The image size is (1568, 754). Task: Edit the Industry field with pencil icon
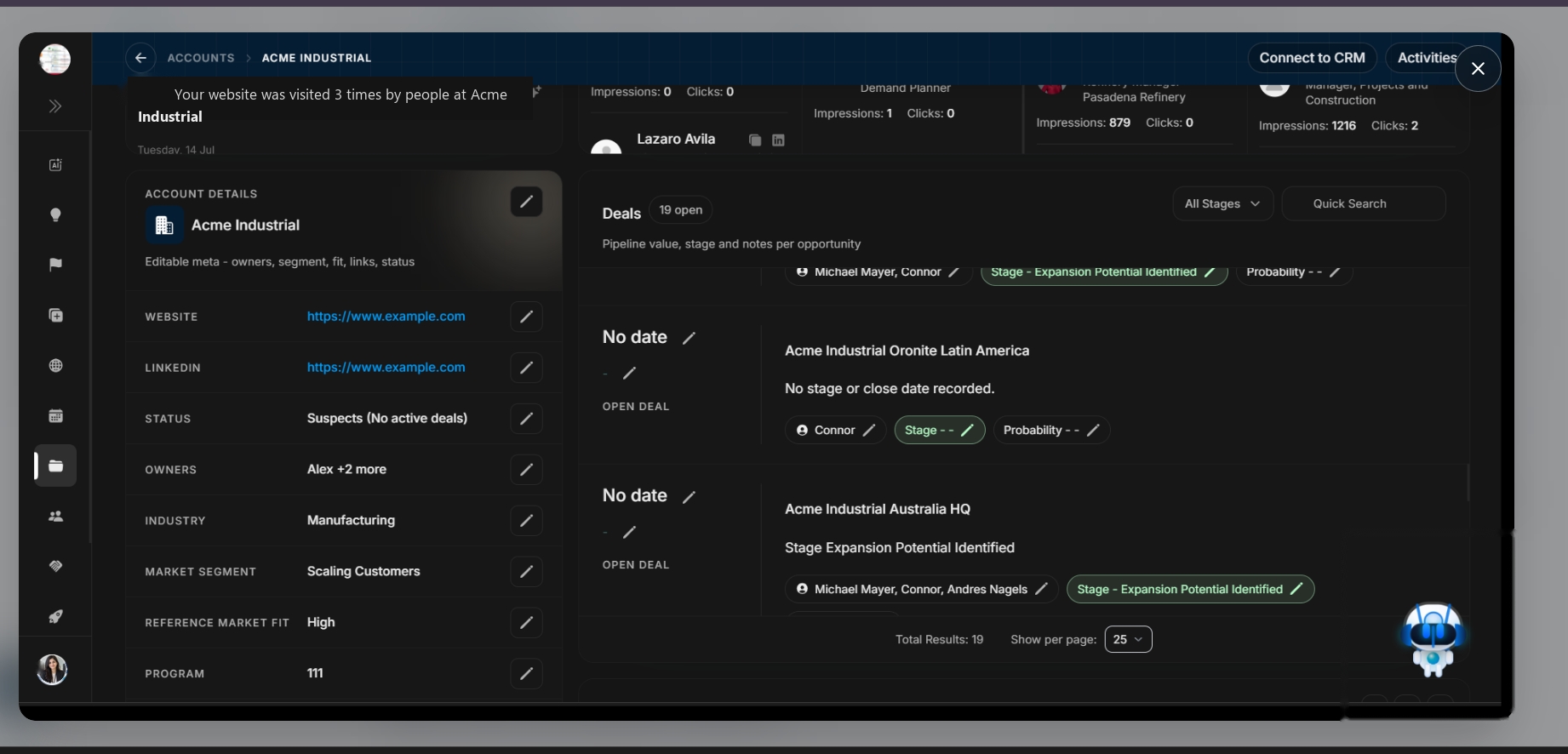(x=527, y=521)
